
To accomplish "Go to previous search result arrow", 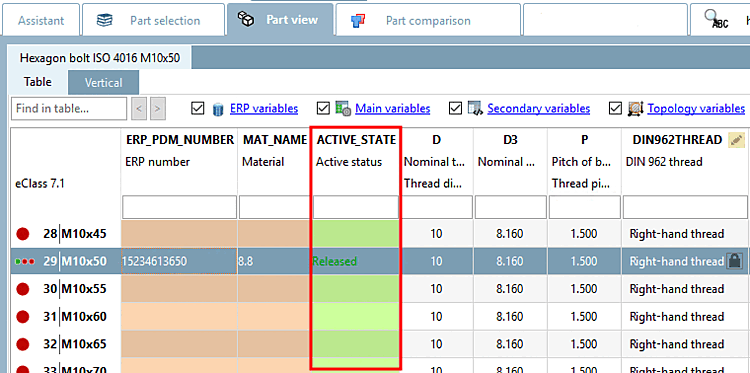I will (139, 109).
